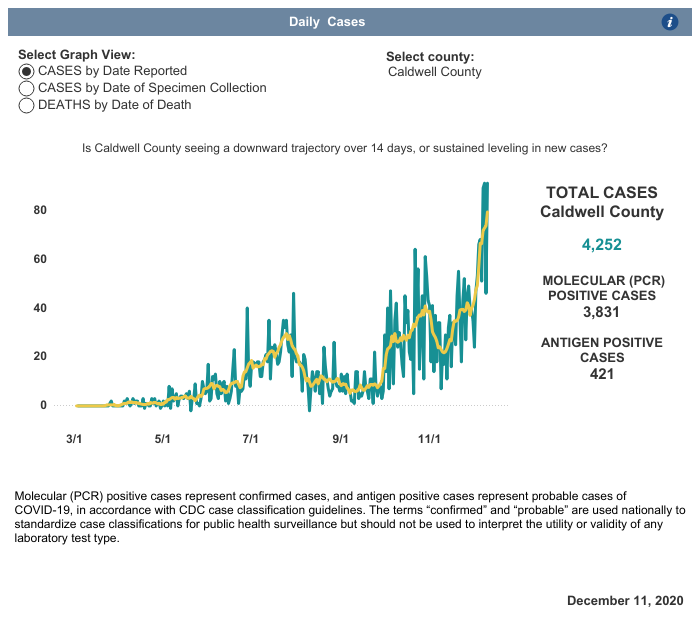The width and height of the screenshot is (699, 624).
Task: Choose CASES by Date of Specimen Collection
Action: [27, 88]
